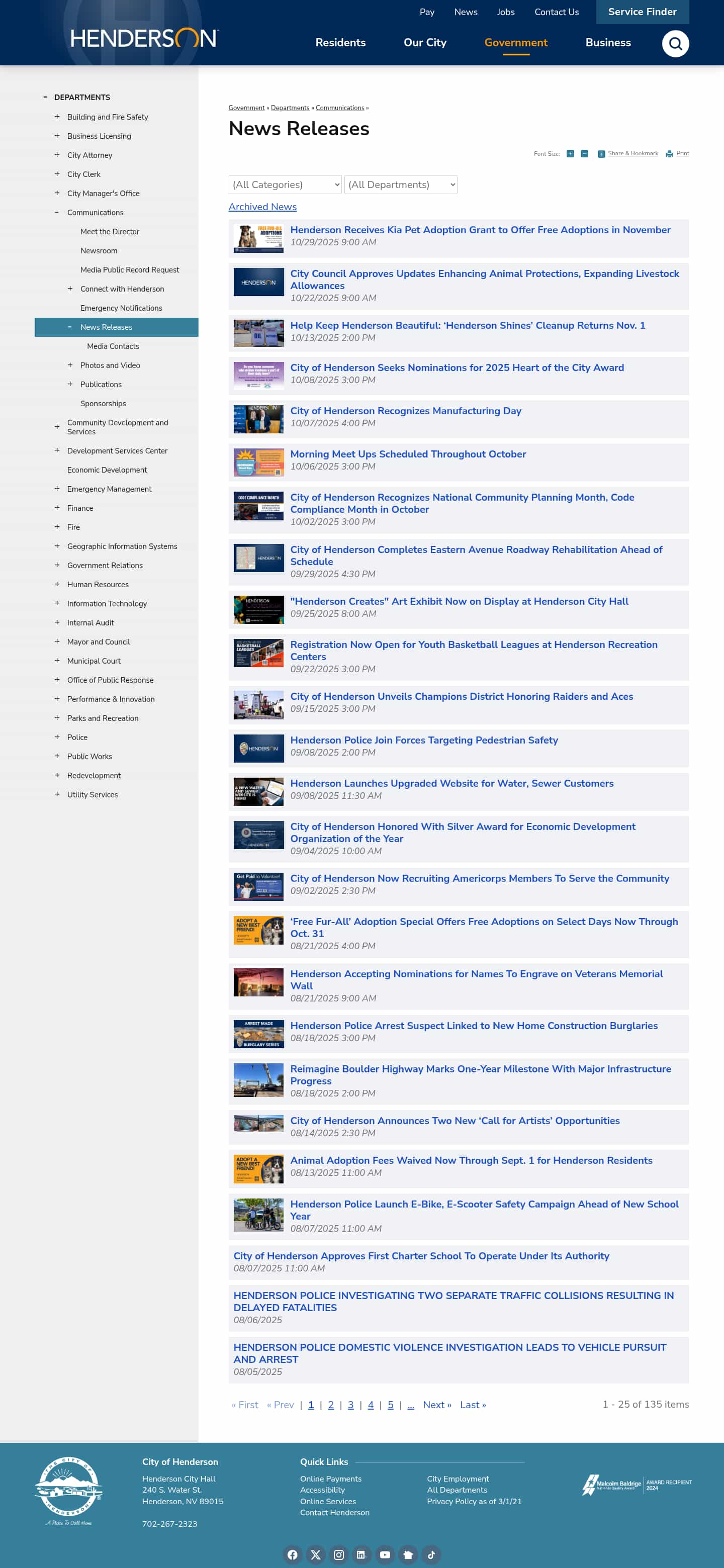Viewport: 724px width, 1568px height.
Task: Open Privacy Policy as of 3/1/21
Action: [474, 1501]
